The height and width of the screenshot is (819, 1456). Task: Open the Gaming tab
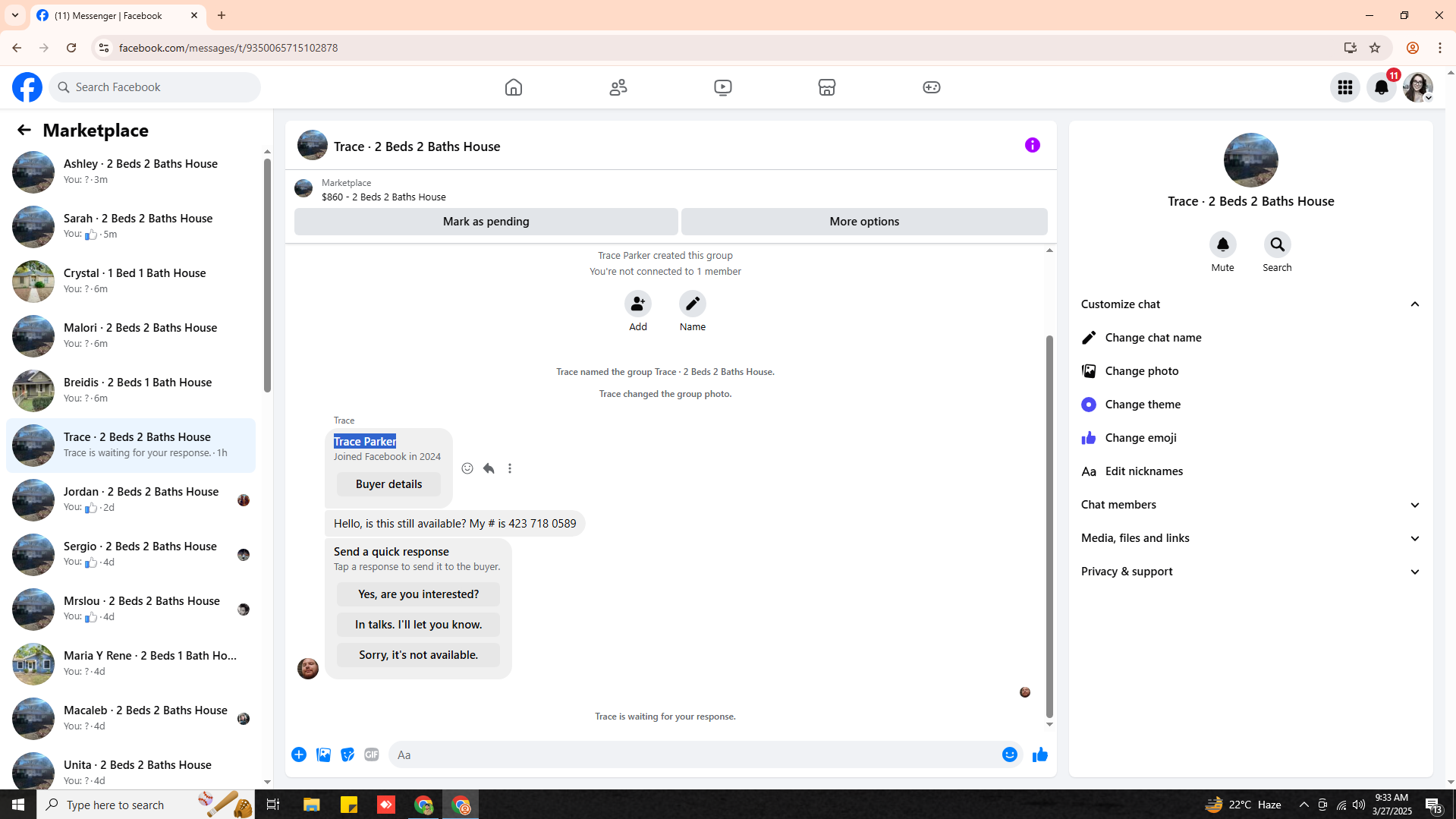pyautogui.click(x=932, y=87)
